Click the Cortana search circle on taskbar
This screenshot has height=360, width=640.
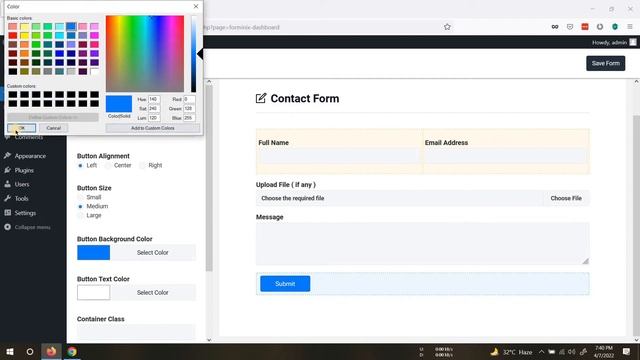30,351
